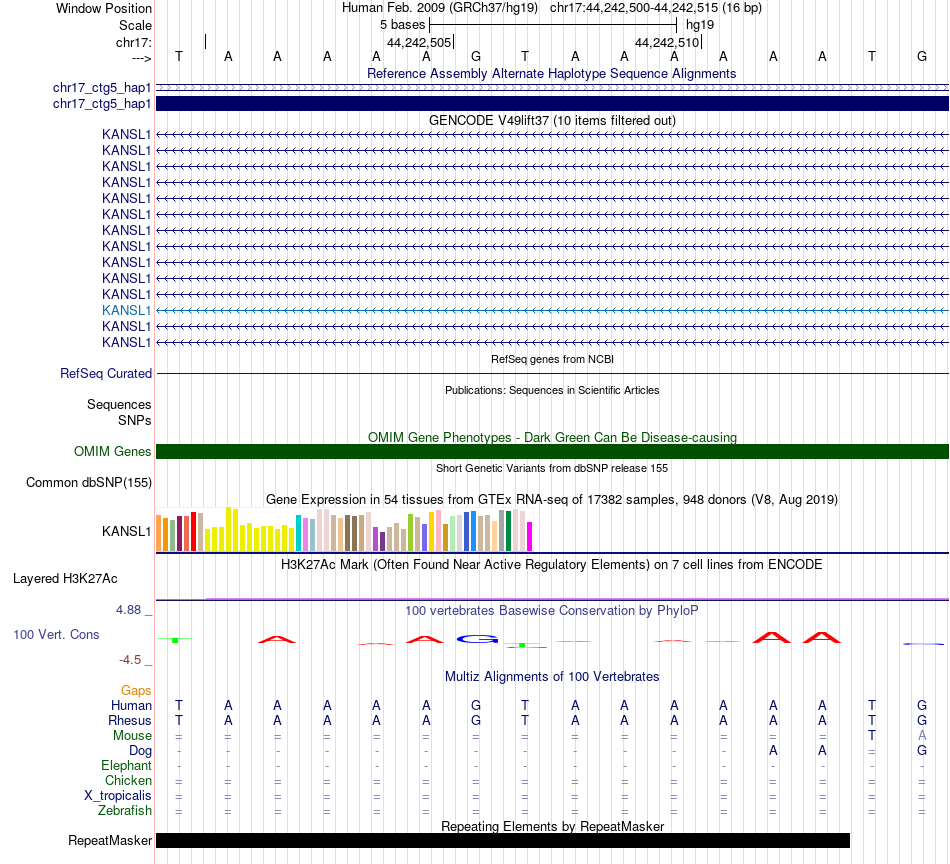Open 100 vertebrates Basewise Conservation by PhyloP title
950x864 pixels.
552,610
